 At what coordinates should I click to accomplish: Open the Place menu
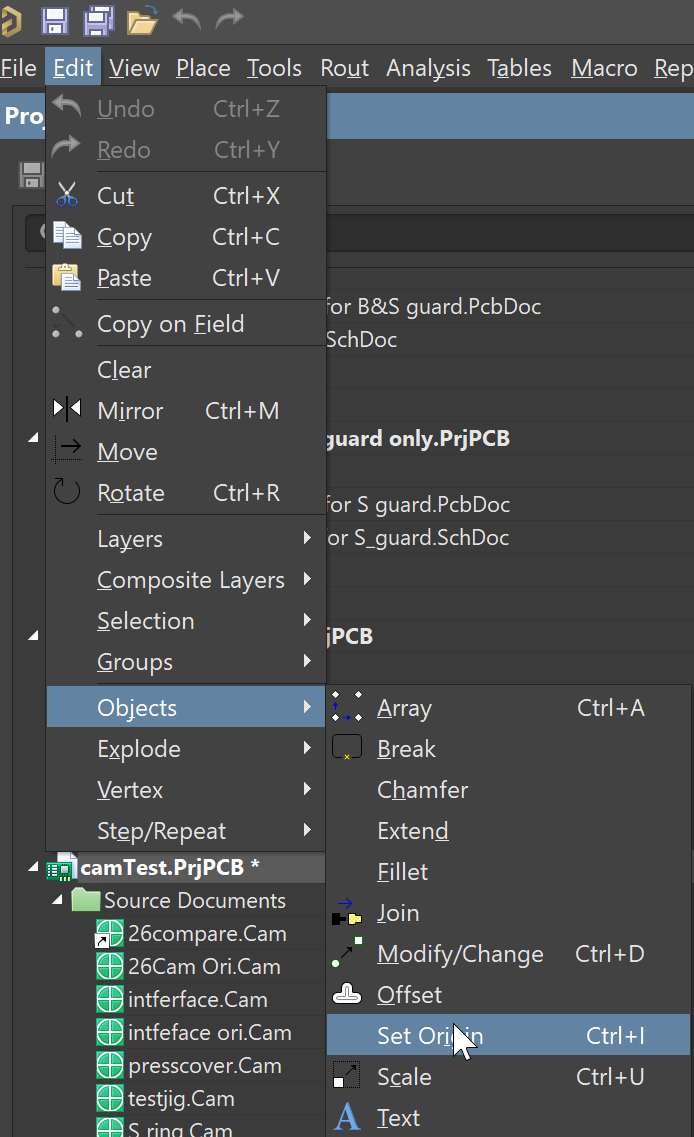[203, 68]
